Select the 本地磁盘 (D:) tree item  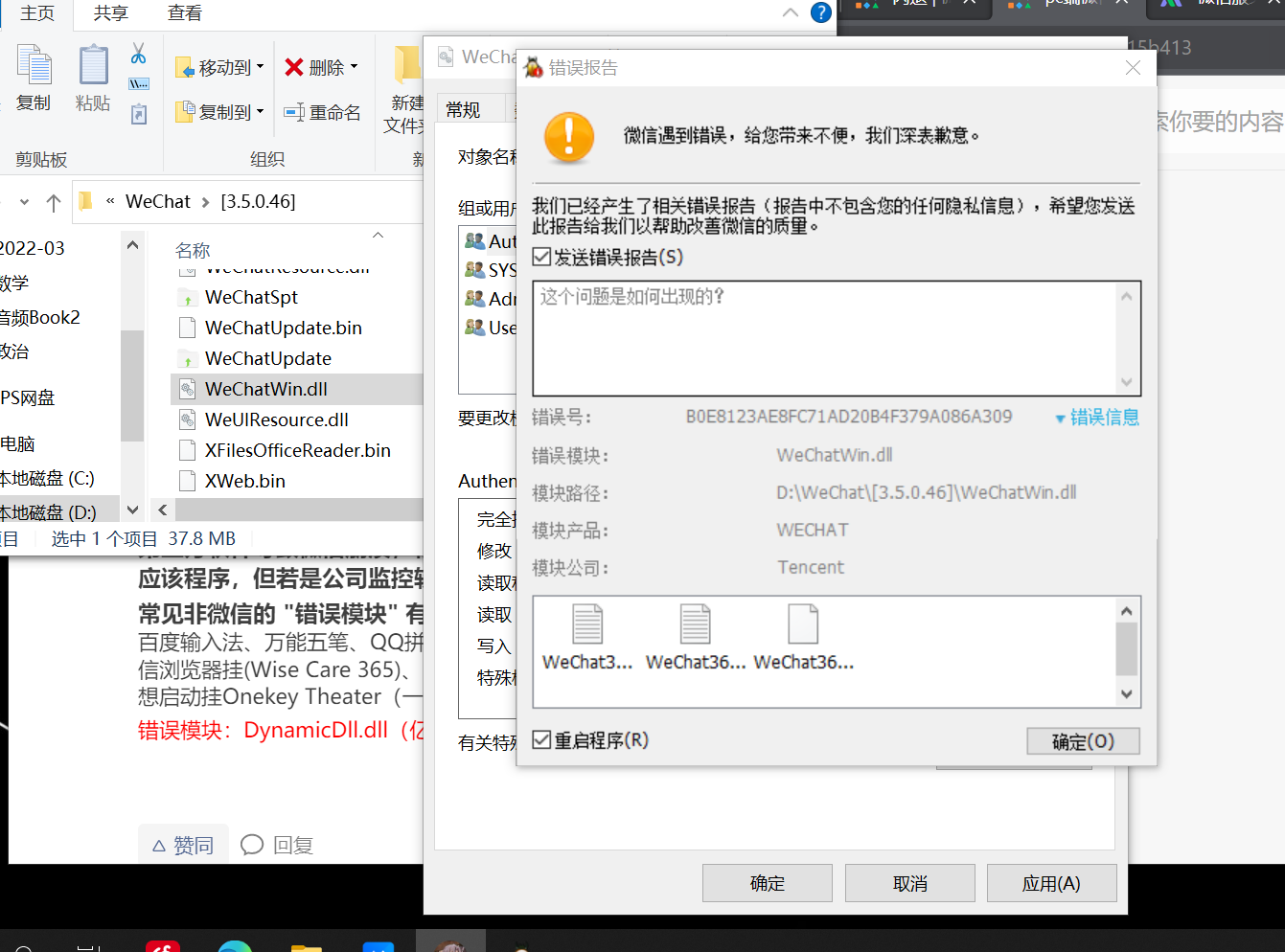pyautogui.click(x=48, y=512)
